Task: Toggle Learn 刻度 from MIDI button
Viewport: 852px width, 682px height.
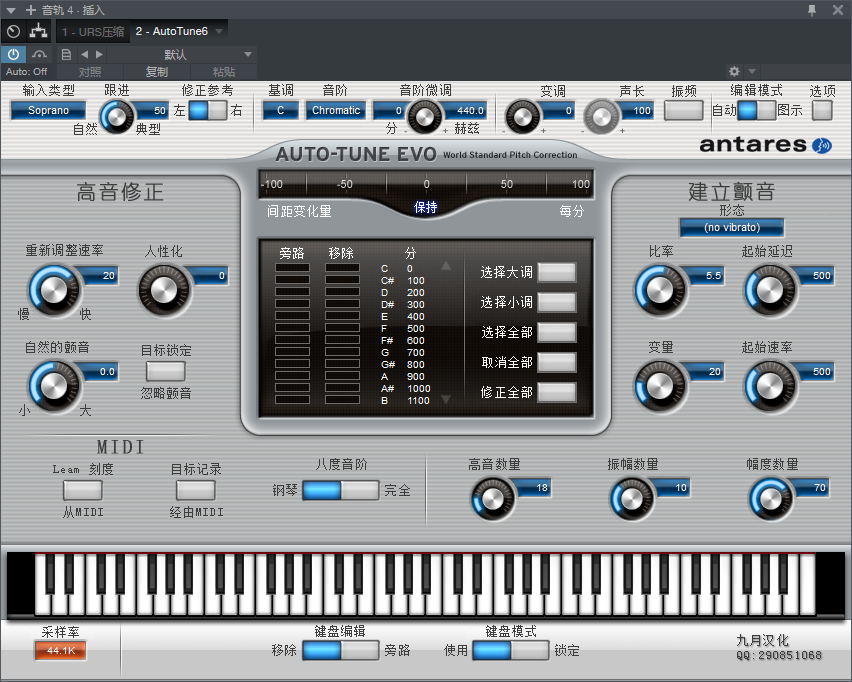Action: 83,490
